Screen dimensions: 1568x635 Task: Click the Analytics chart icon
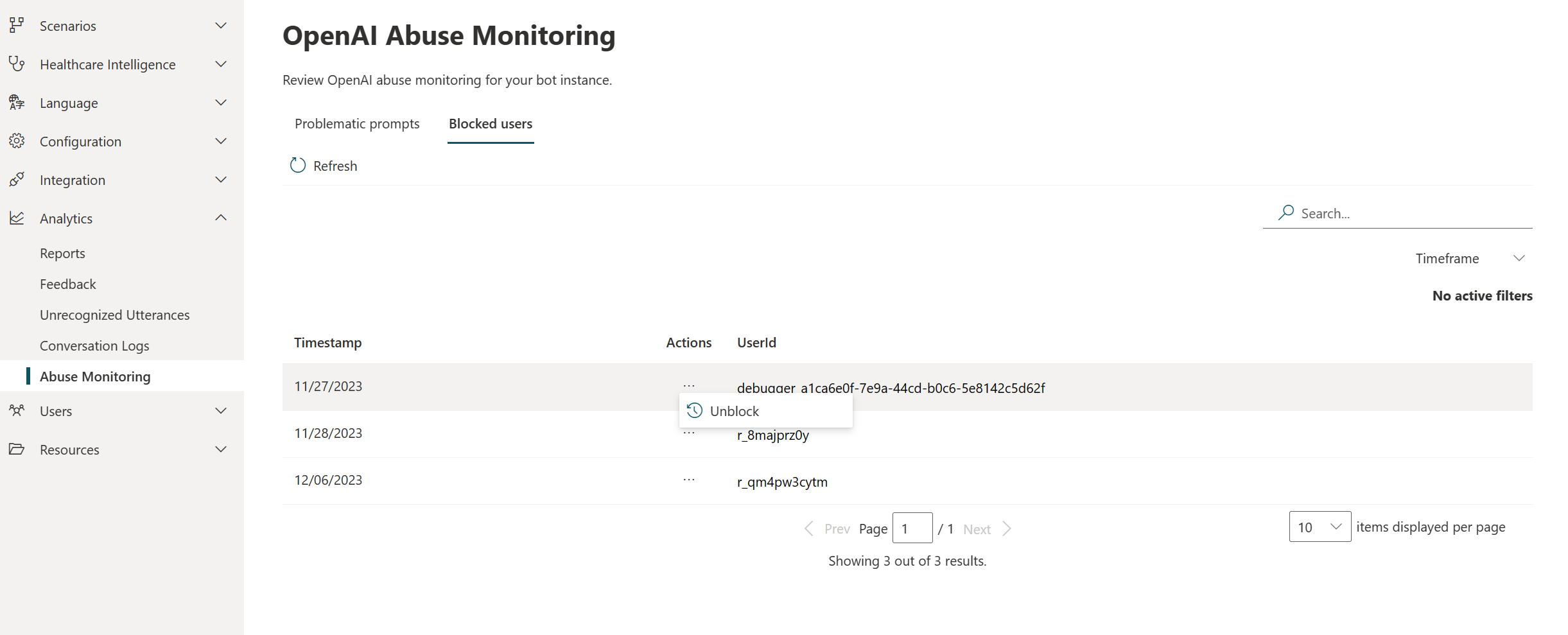point(17,218)
